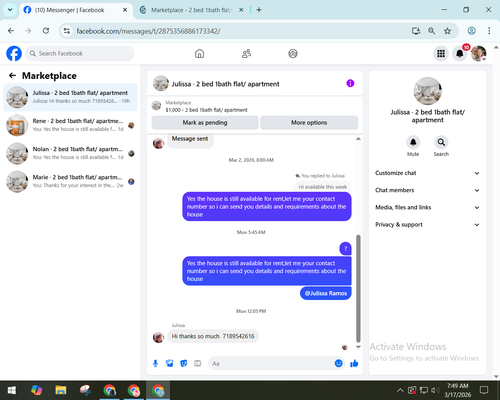500x400 pixels.
Task: Click 'Hi thanks so much 7189542616' message
Action: [x=213, y=336]
